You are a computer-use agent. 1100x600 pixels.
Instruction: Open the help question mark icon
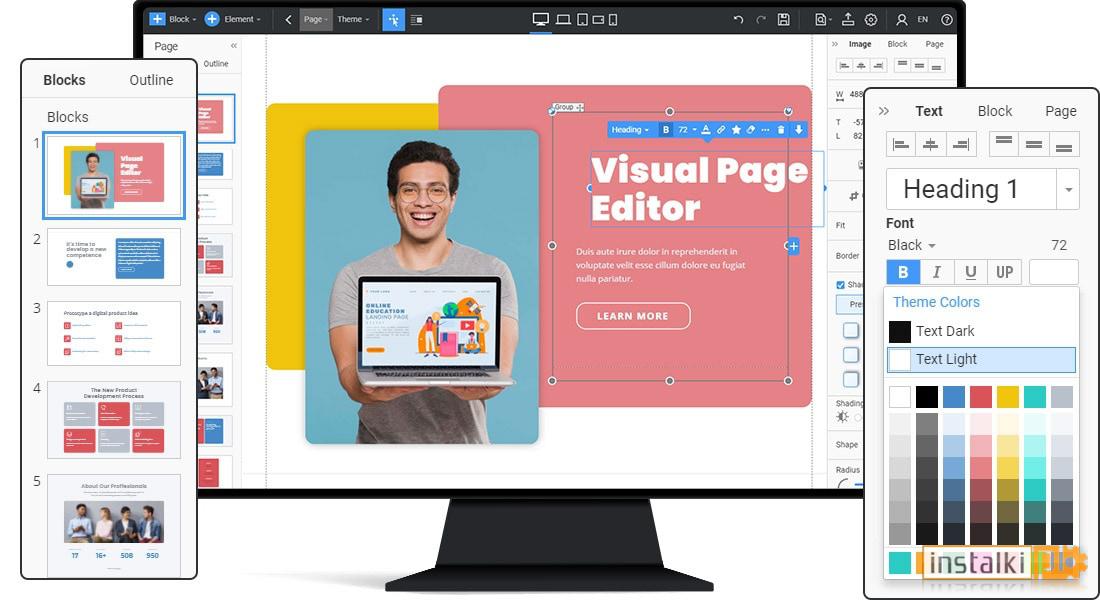click(x=946, y=20)
